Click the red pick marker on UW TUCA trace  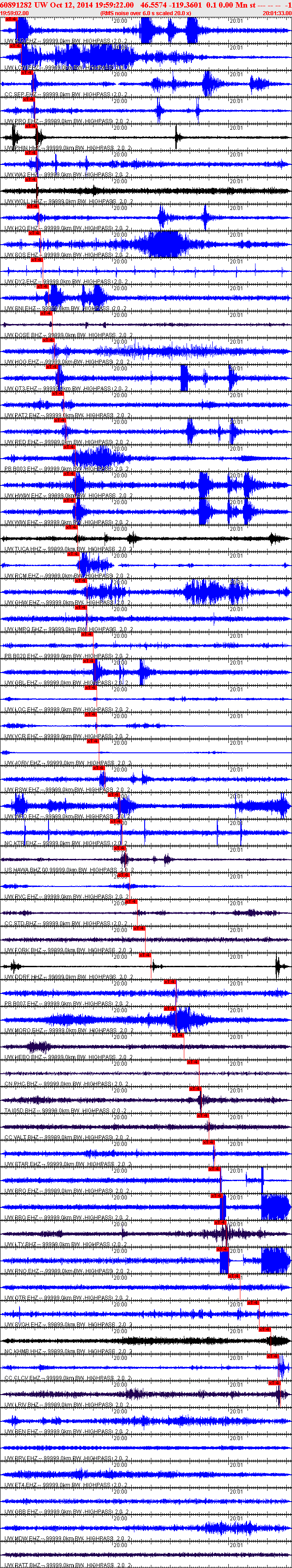point(71,527)
